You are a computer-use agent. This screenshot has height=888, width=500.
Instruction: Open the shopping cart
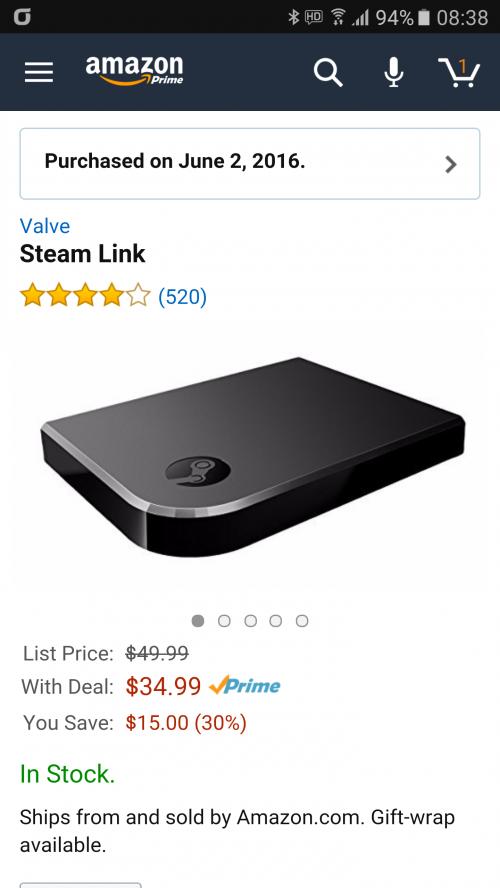coord(459,73)
